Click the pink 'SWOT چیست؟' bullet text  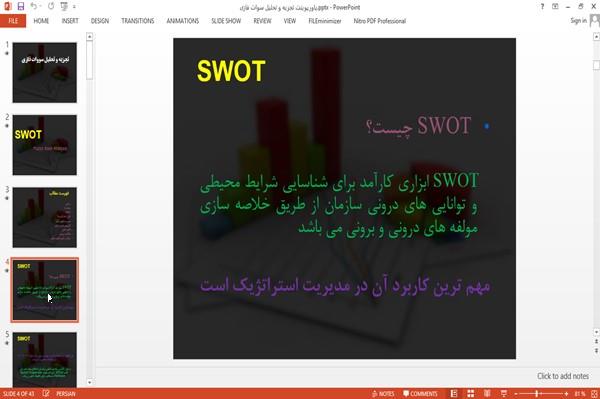pos(419,126)
